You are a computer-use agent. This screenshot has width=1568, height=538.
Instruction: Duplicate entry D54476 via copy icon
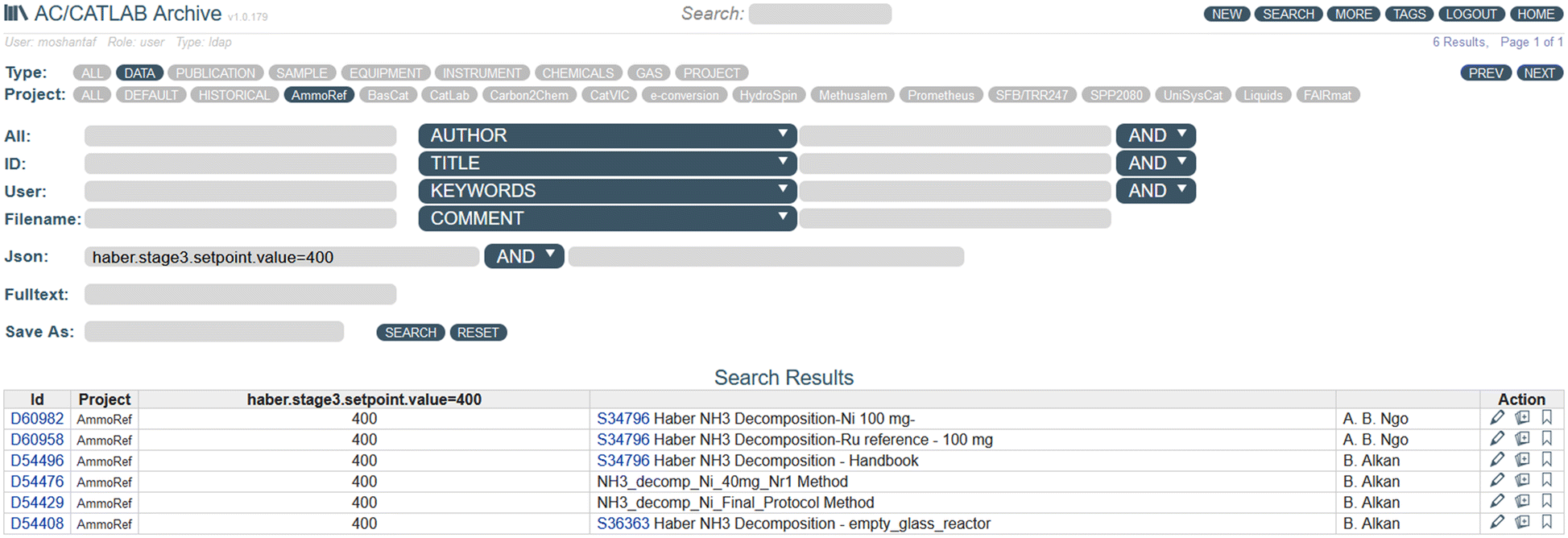click(x=1522, y=480)
